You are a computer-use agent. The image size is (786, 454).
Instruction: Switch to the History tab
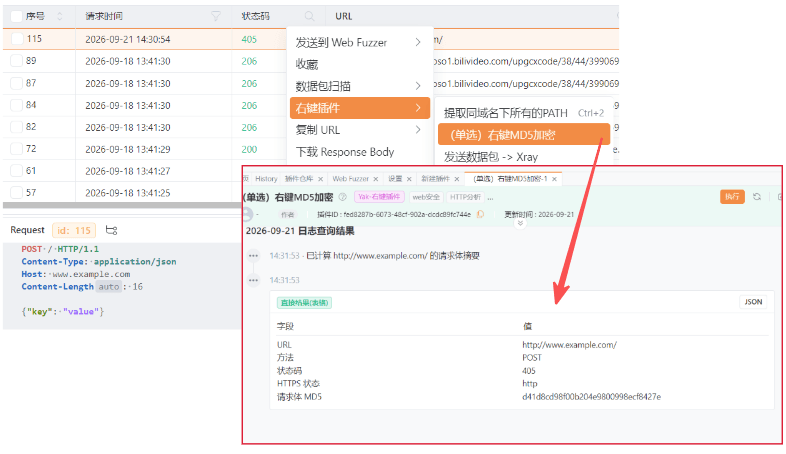pos(266,179)
